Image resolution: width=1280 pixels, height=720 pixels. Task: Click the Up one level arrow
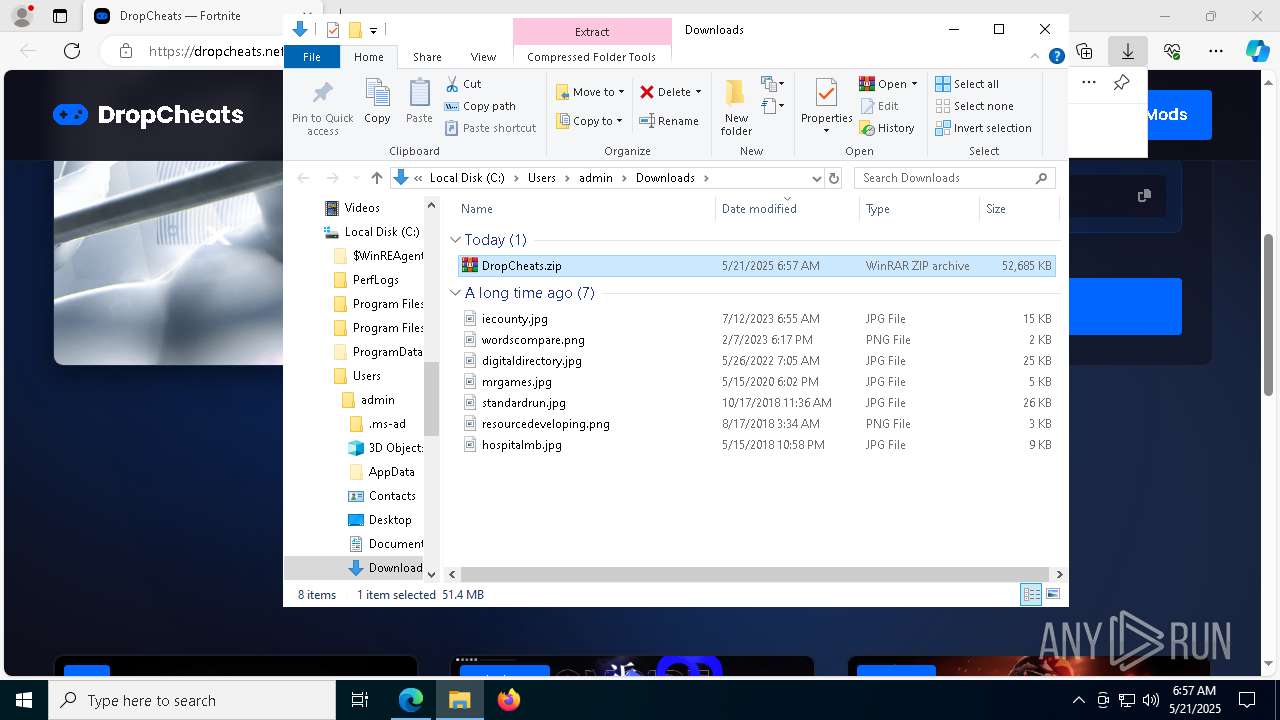376,178
